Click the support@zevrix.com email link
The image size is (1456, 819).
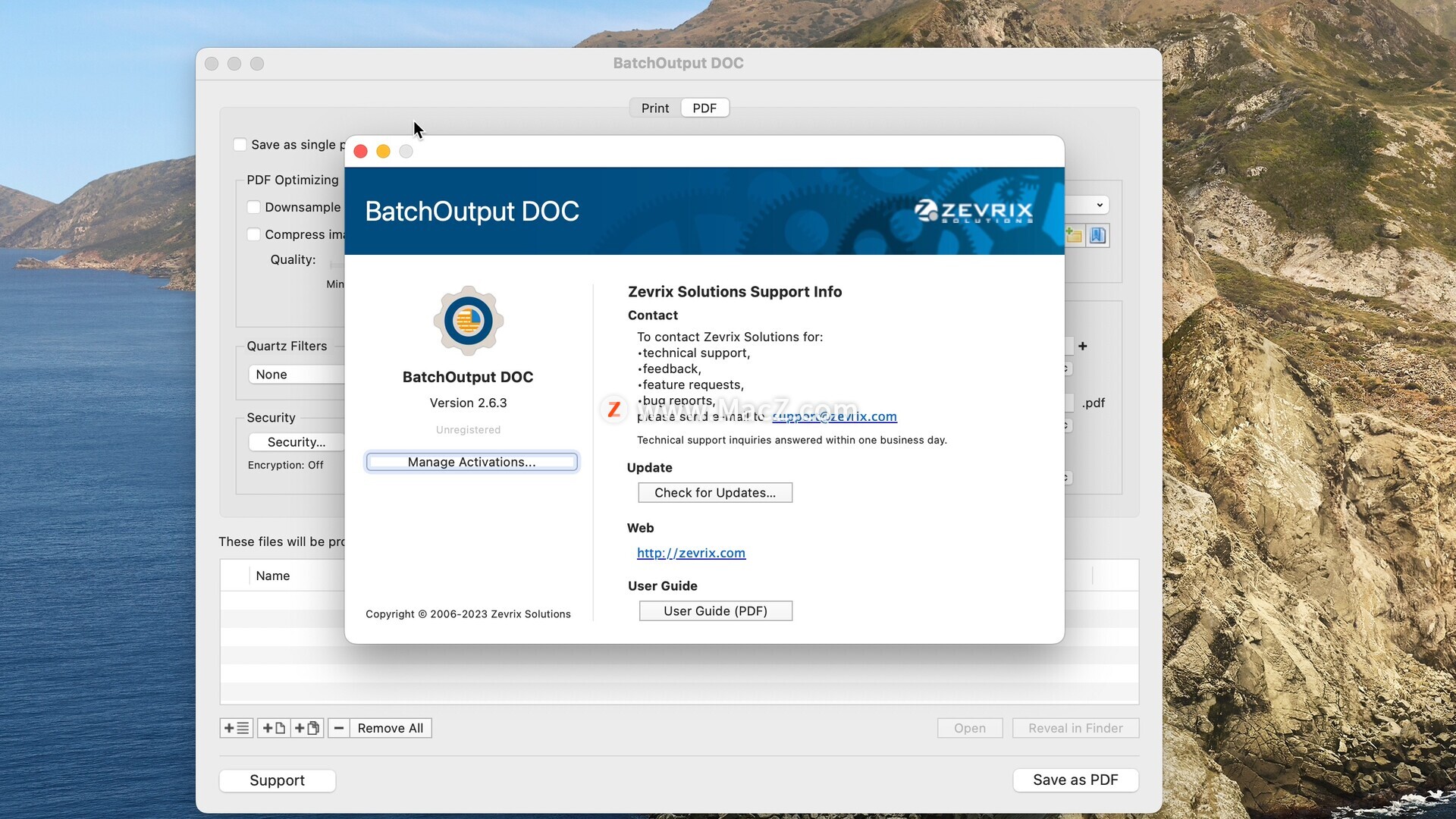coord(834,416)
